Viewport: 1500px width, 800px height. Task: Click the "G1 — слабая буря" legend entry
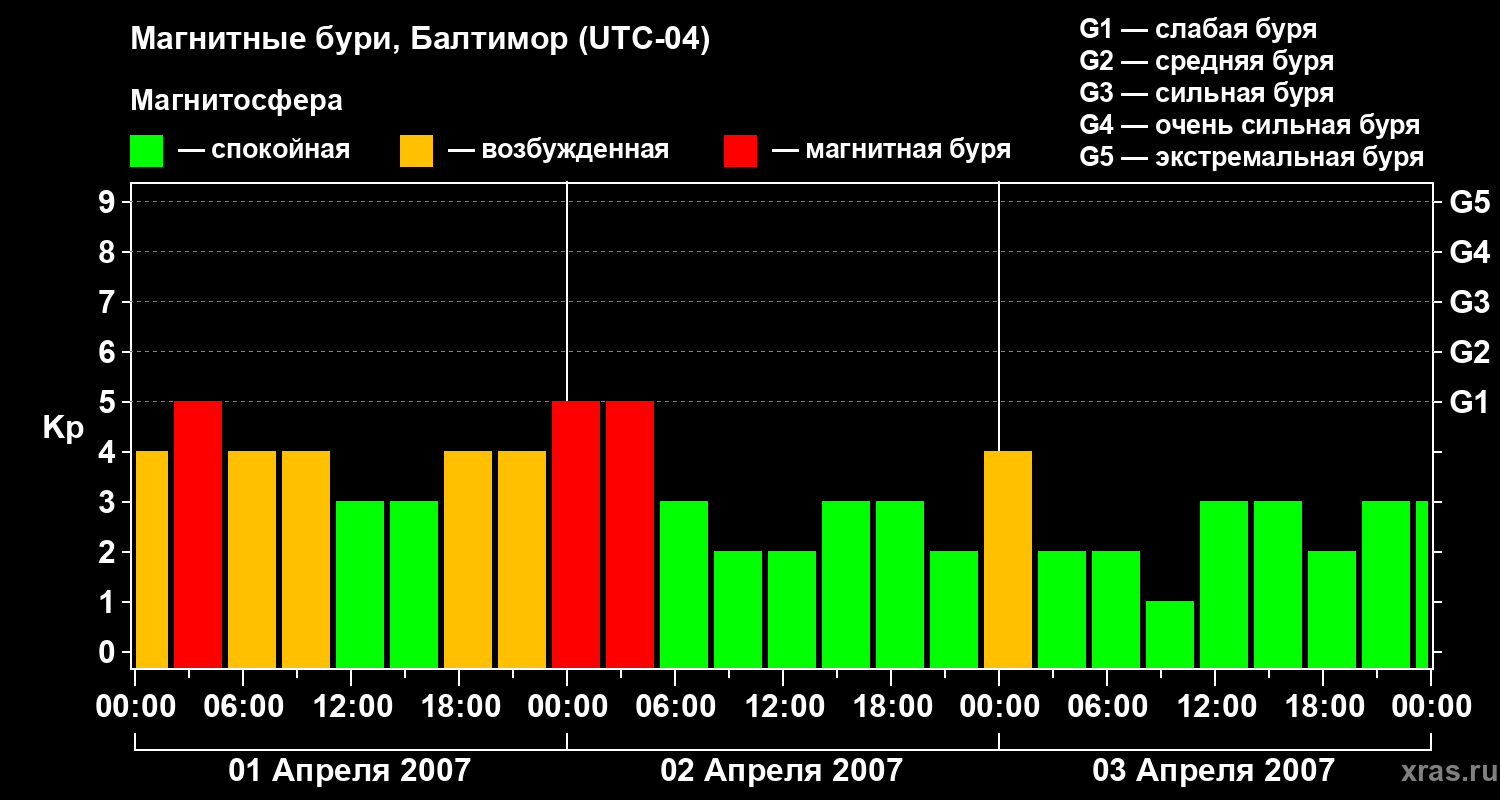pyautogui.click(x=1198, y=29)
